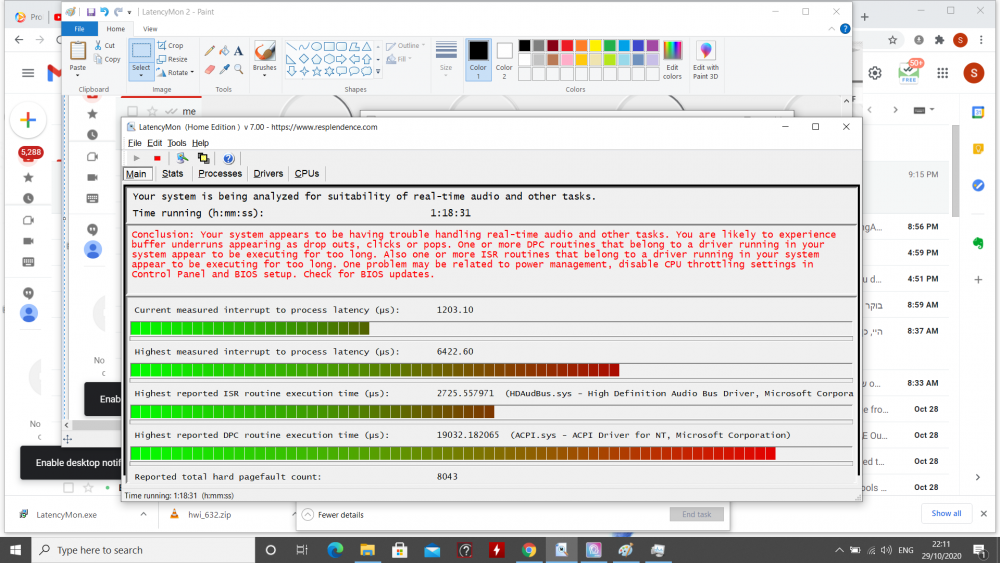
Task: Open the LatencyMon Tools menu
Action: pyautogui.click(x=177, y=143)
